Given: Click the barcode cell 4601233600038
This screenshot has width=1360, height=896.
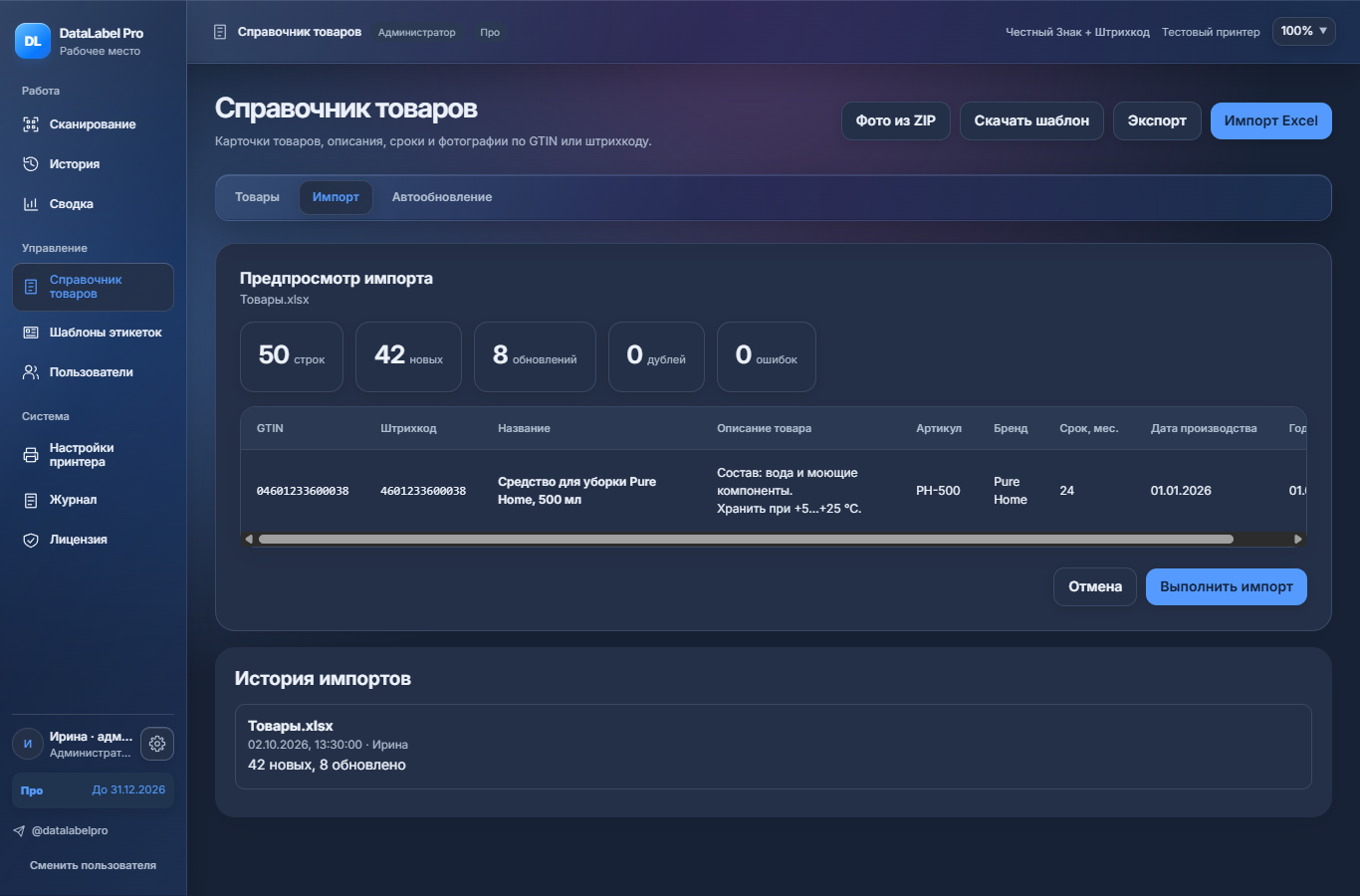Looking at the screenshot, I should click(423, 491).
